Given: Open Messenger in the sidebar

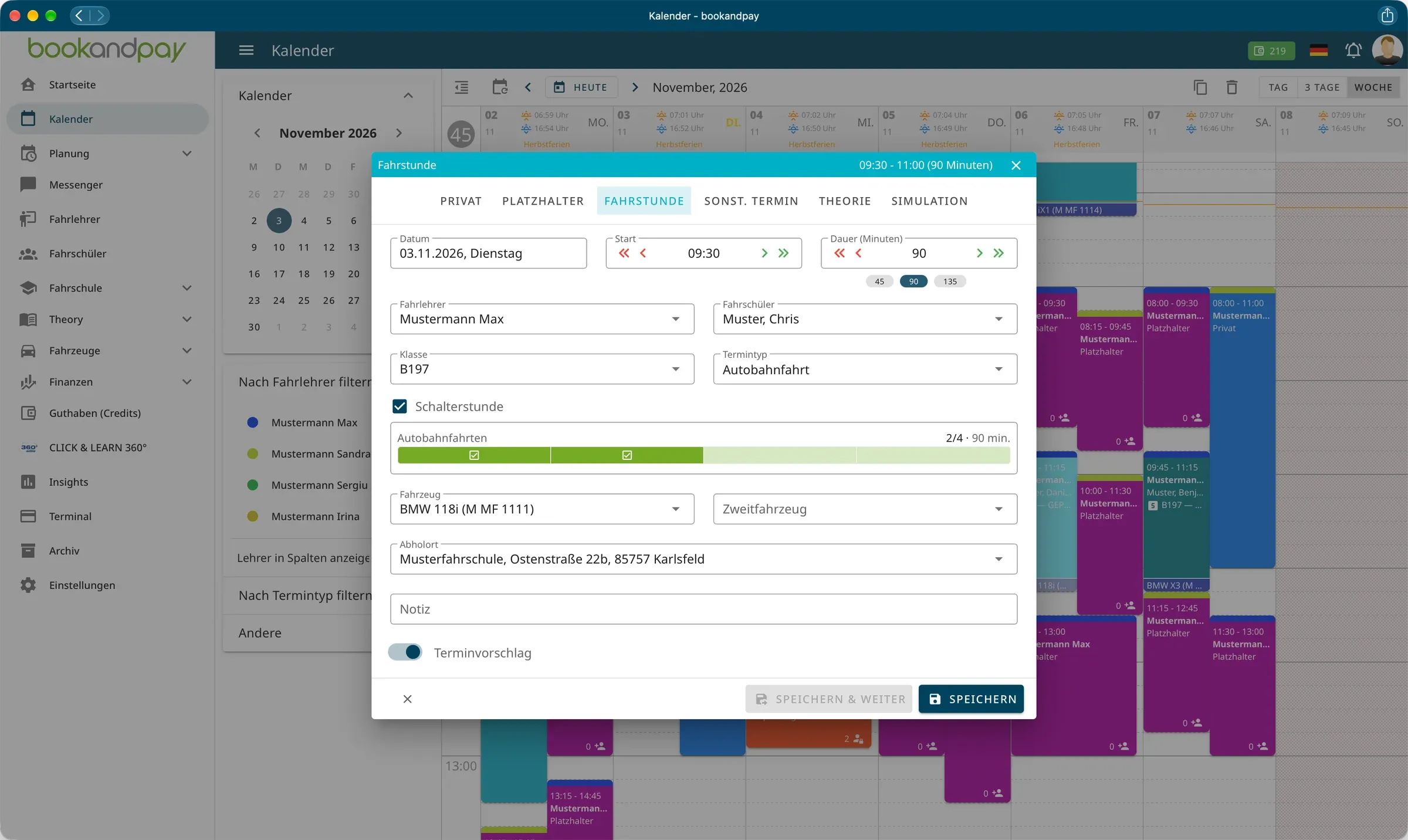Looking at the screenshot, I should [x=107, y=185].
